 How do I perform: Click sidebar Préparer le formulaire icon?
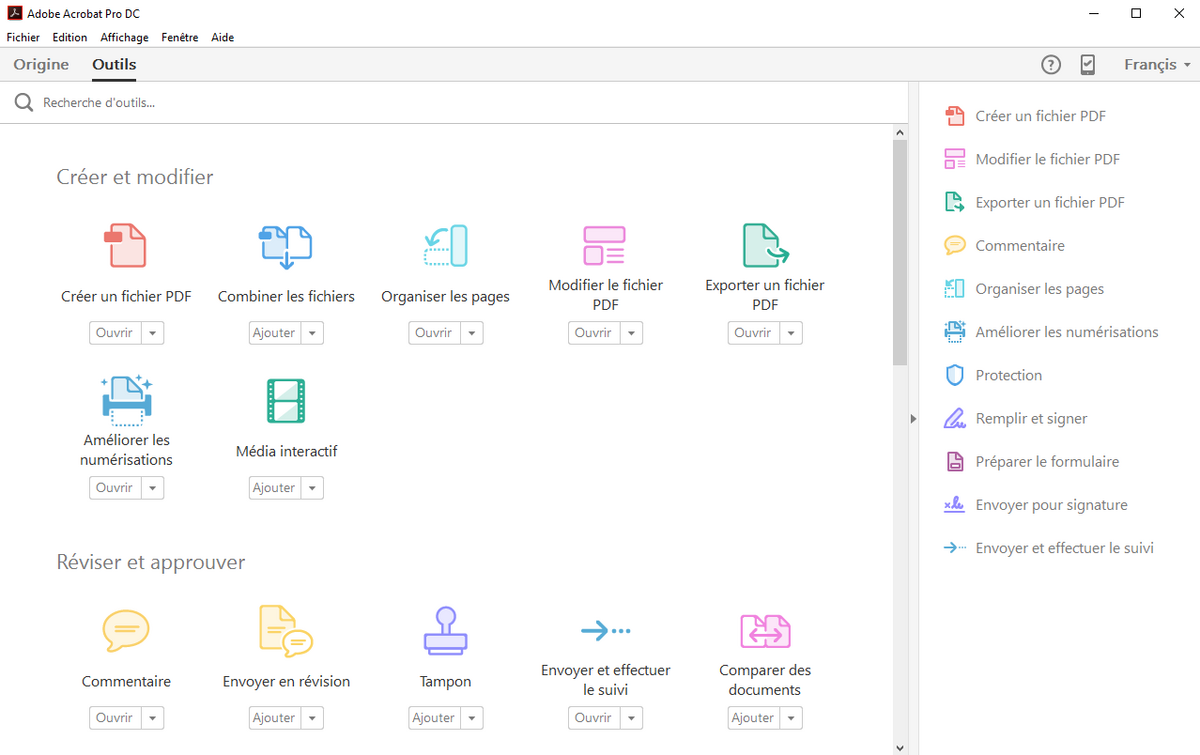click(955, 462)
